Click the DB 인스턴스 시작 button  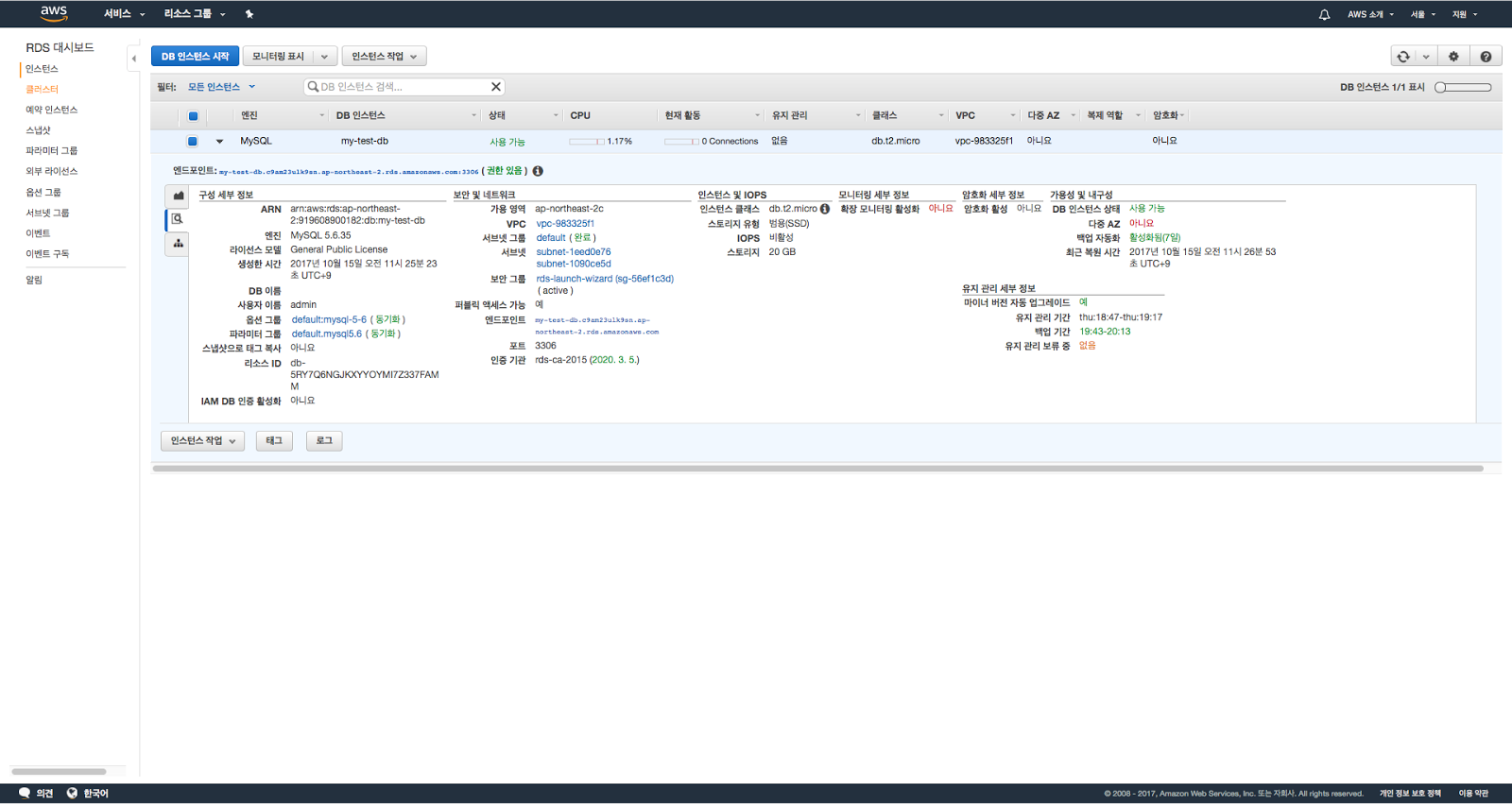click(195, 57)
